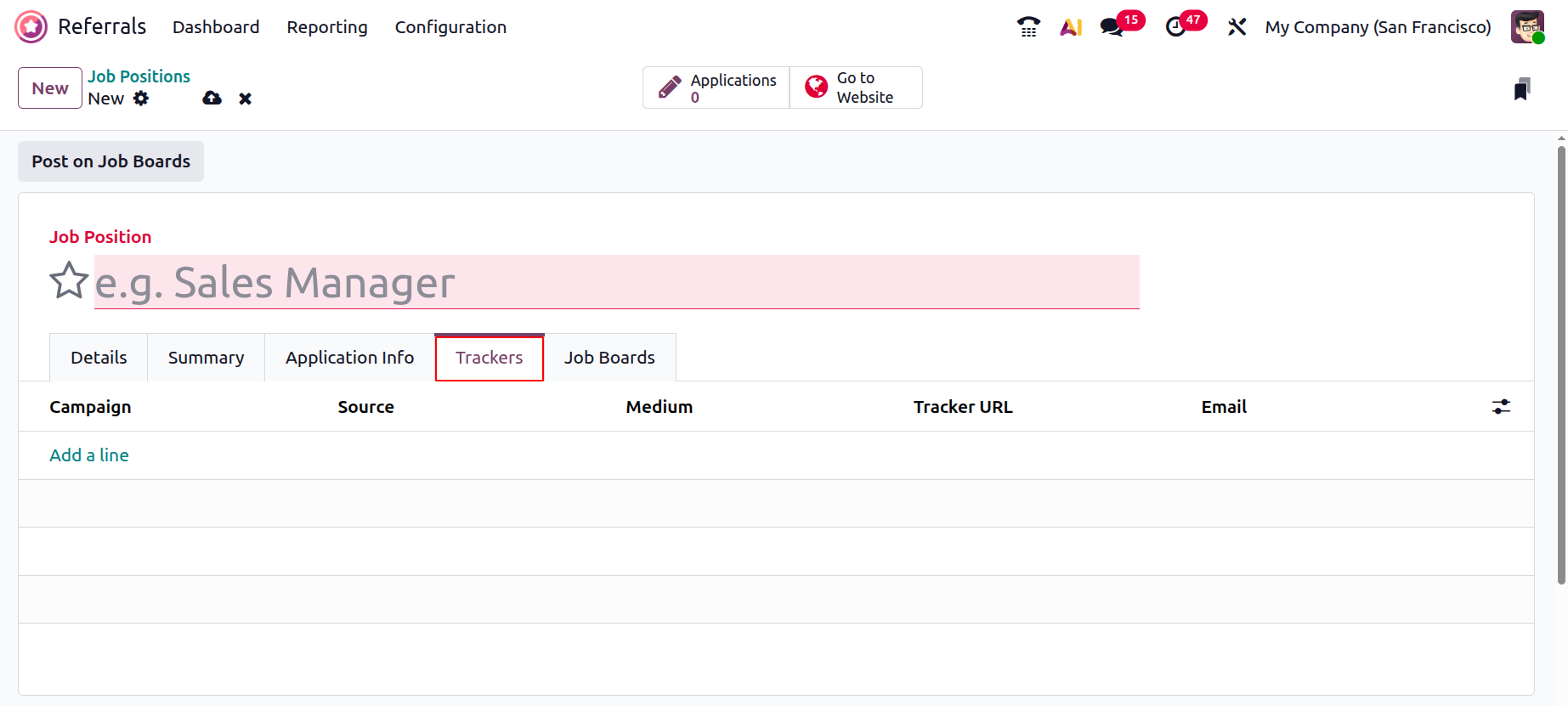Save the record with the cloud upload icon

pos(212,99)
